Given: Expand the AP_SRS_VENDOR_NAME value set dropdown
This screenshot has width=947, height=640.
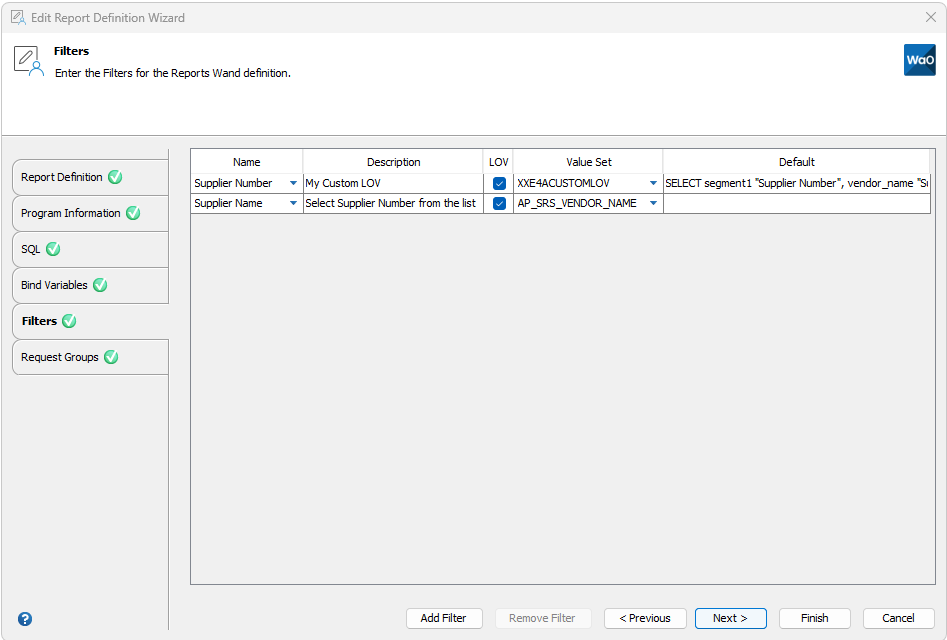Looking at the screenshot, I should [x=653, y=204].
